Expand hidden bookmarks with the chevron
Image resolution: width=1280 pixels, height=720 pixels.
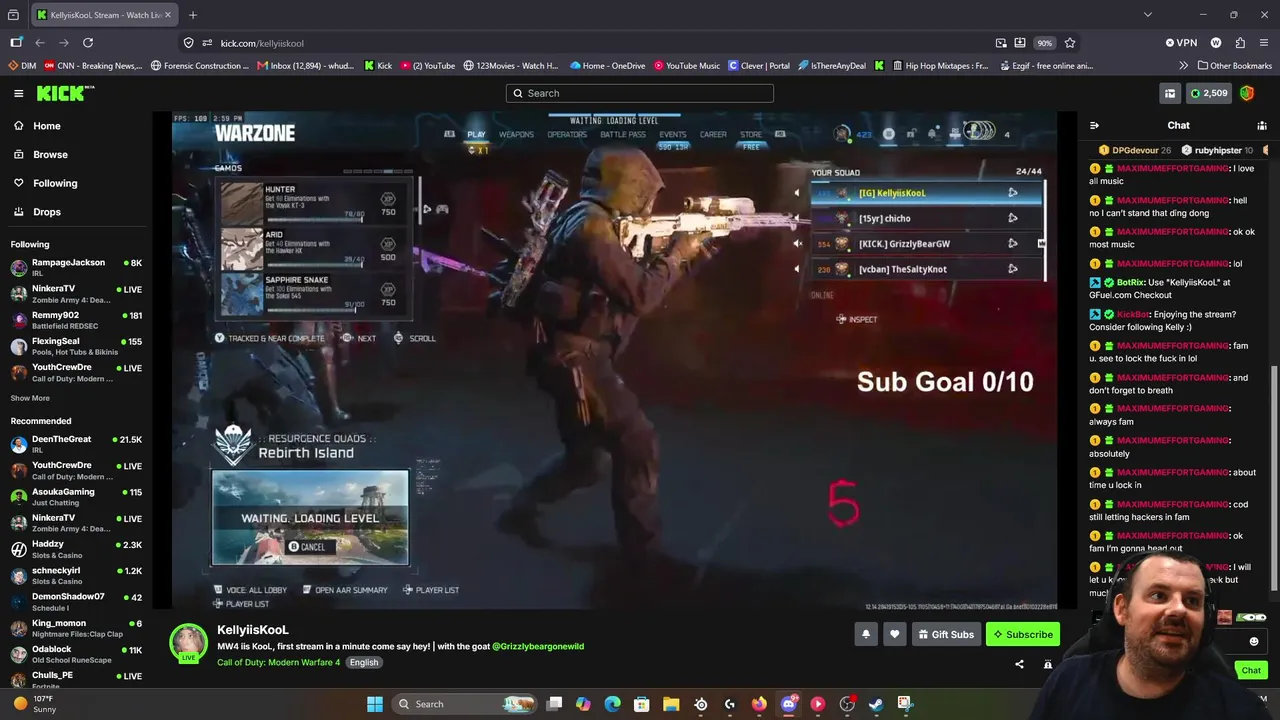[1184, 66]
